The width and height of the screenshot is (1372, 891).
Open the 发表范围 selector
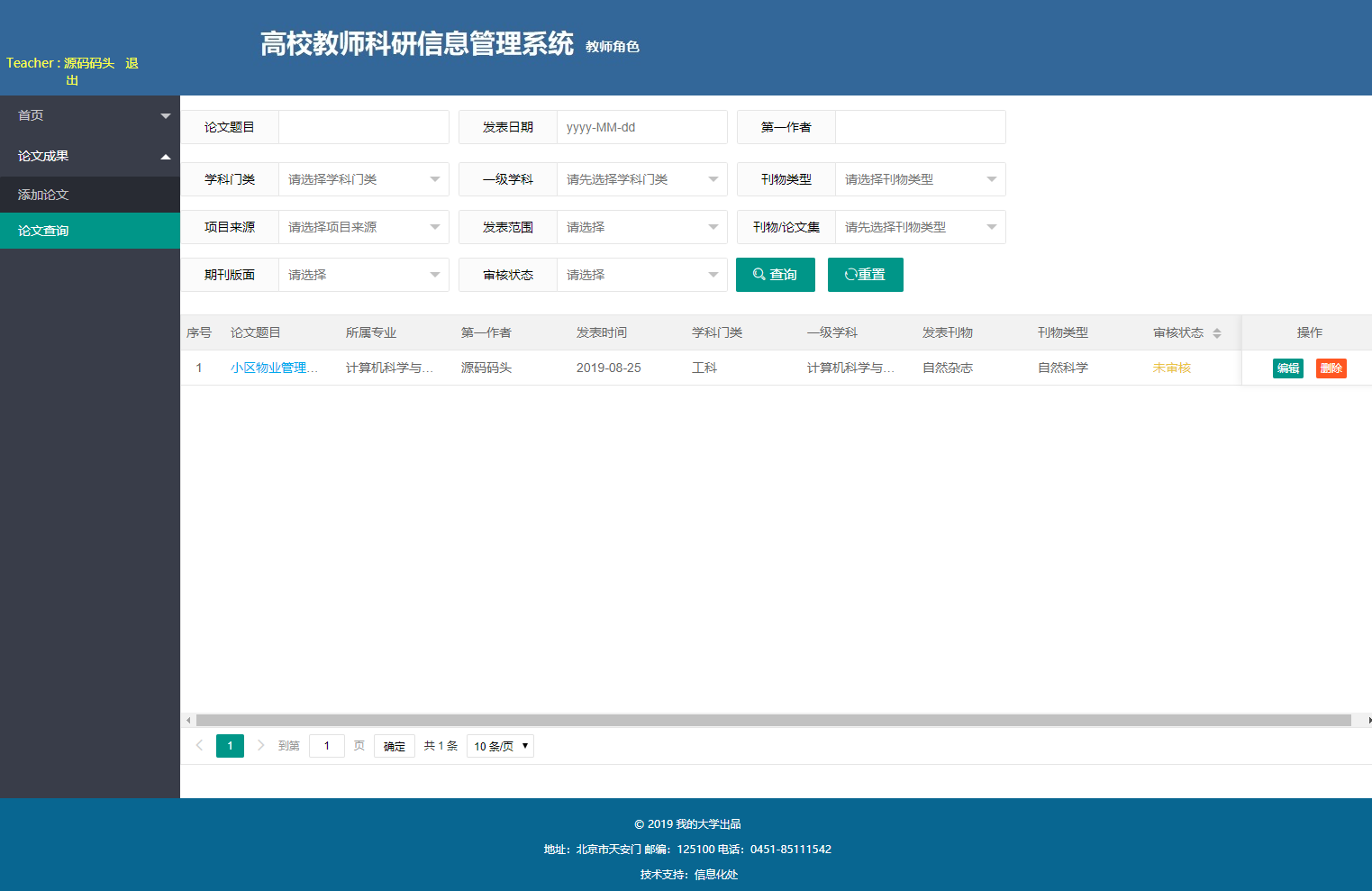point(712,226)
